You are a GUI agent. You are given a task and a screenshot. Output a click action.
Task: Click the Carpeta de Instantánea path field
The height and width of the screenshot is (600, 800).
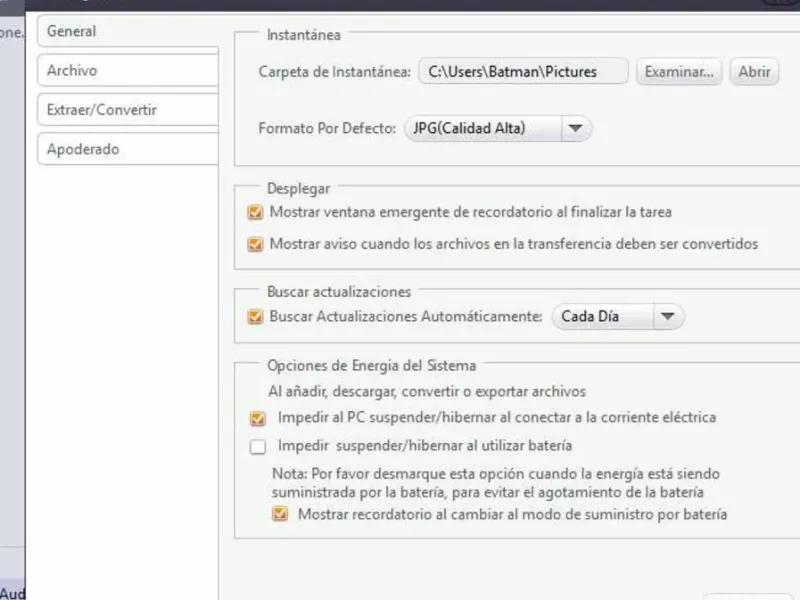point(523,71)
